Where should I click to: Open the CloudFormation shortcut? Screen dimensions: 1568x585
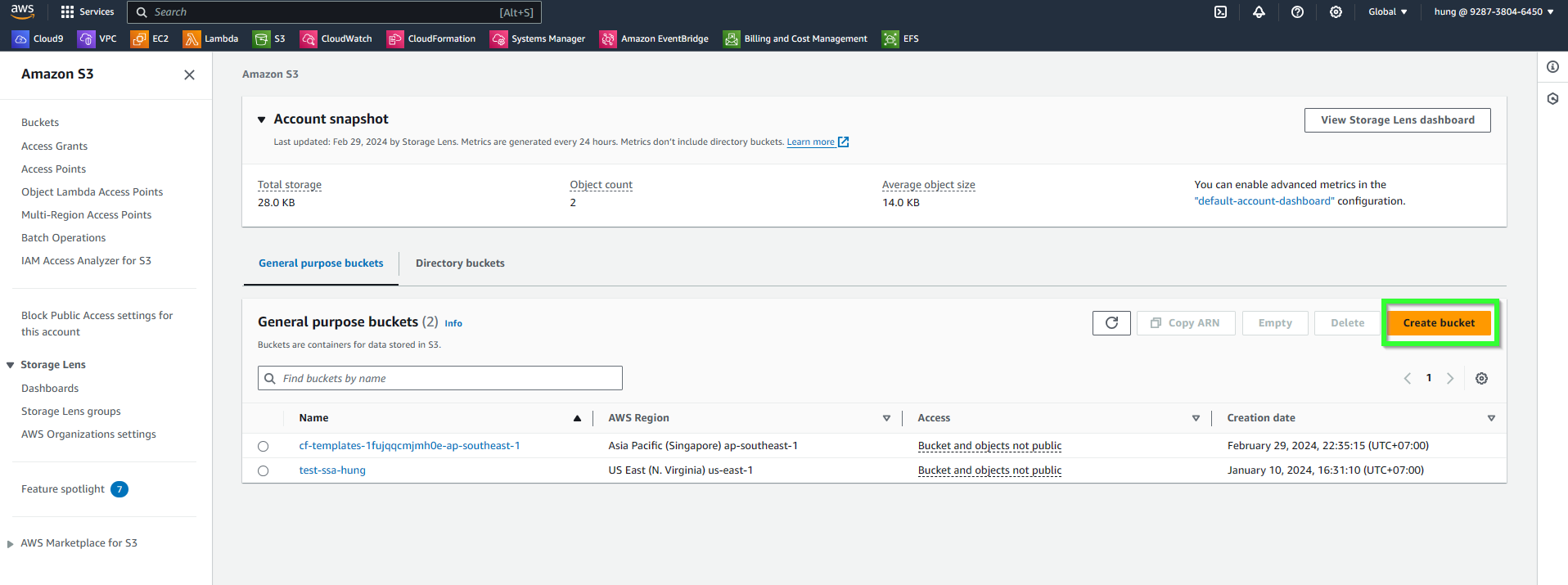431,38
